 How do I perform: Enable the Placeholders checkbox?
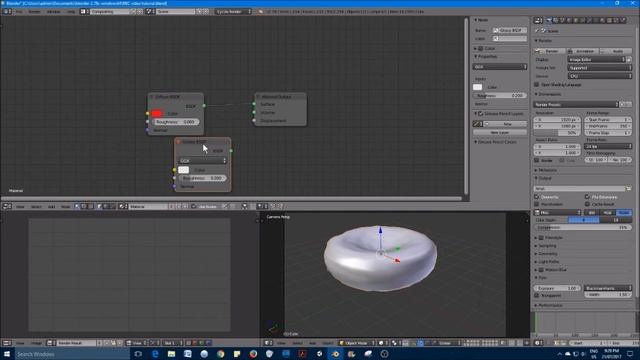click(537, 204)
